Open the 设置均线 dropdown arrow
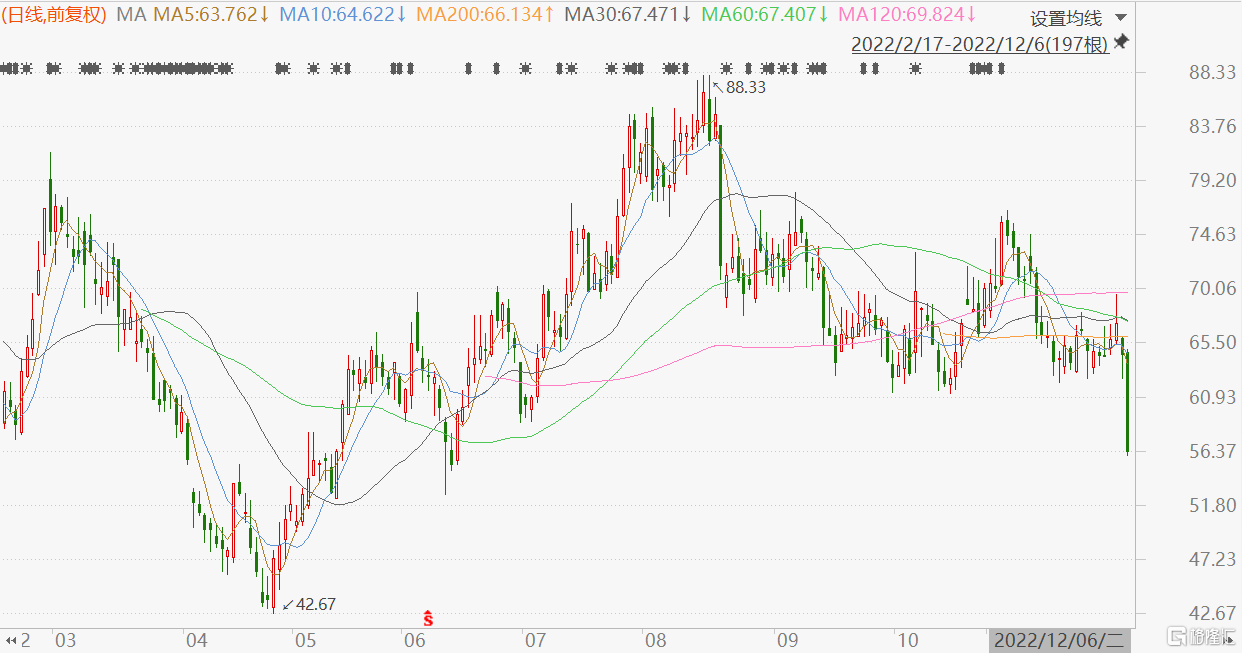 coord(1119,19)
